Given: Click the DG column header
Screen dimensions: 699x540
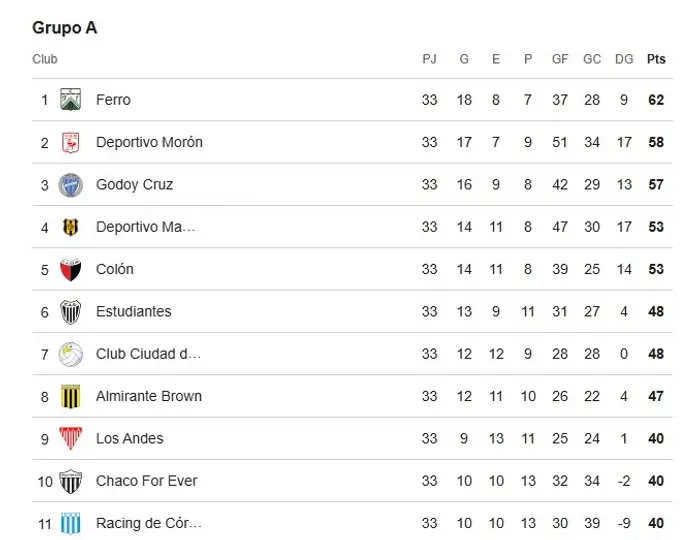Looking at the screenshot, I should click(624, 59).
